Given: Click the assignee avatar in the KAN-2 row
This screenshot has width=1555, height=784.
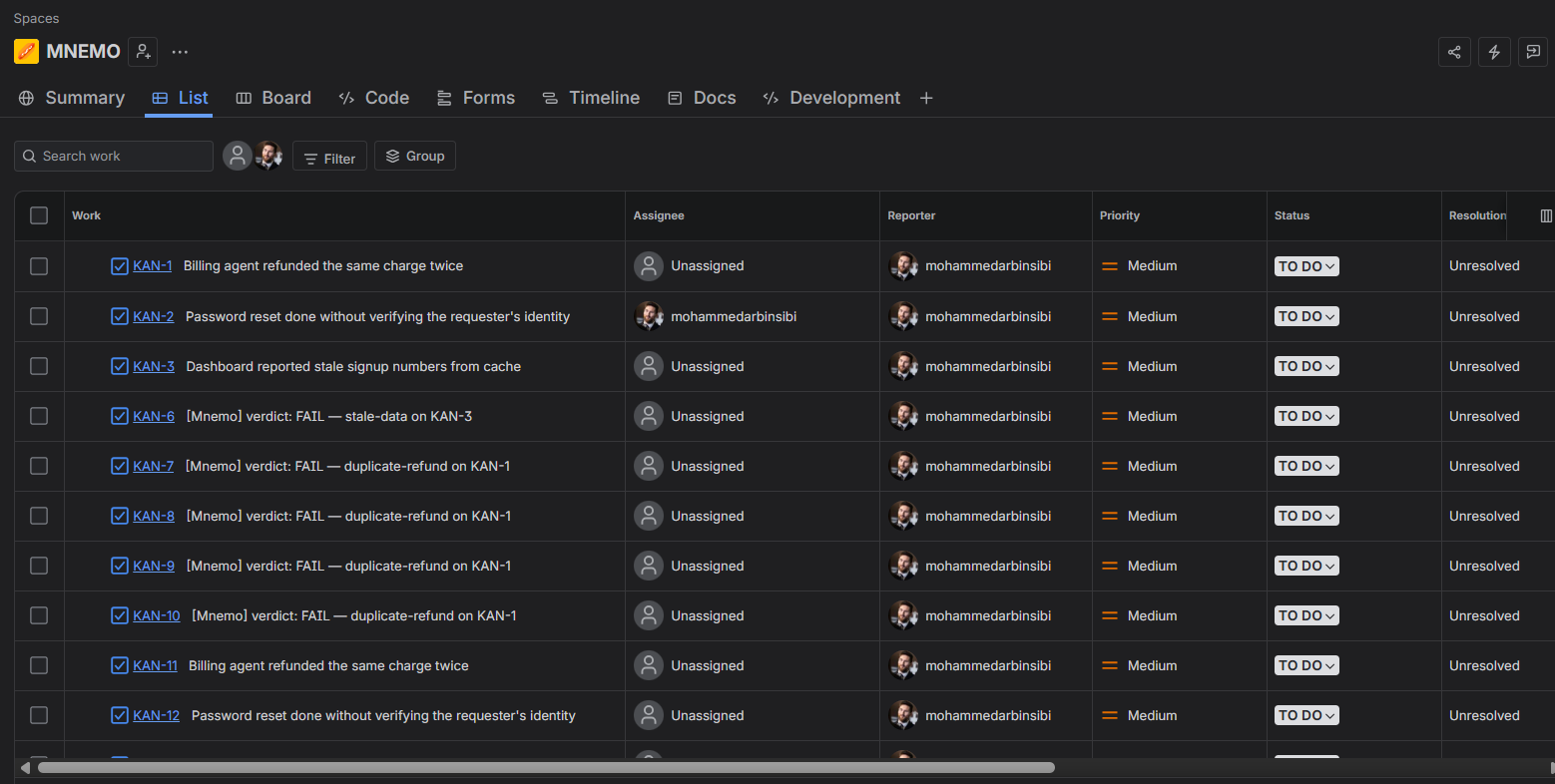Looking at the screenshot, I should (649, 316).
